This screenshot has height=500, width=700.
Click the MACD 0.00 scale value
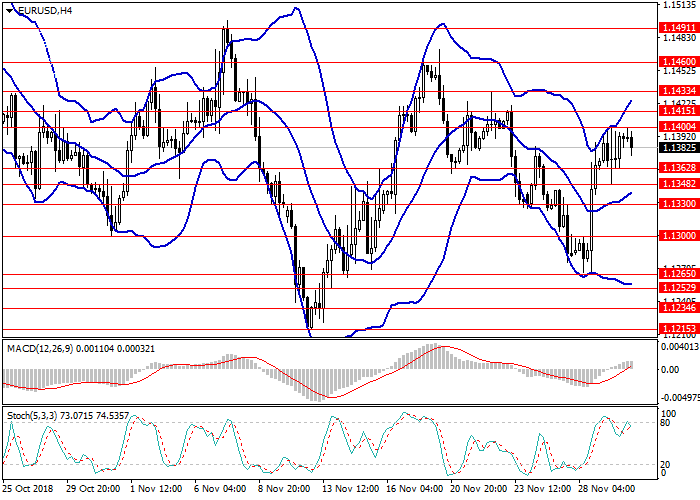tap(673, 369)
